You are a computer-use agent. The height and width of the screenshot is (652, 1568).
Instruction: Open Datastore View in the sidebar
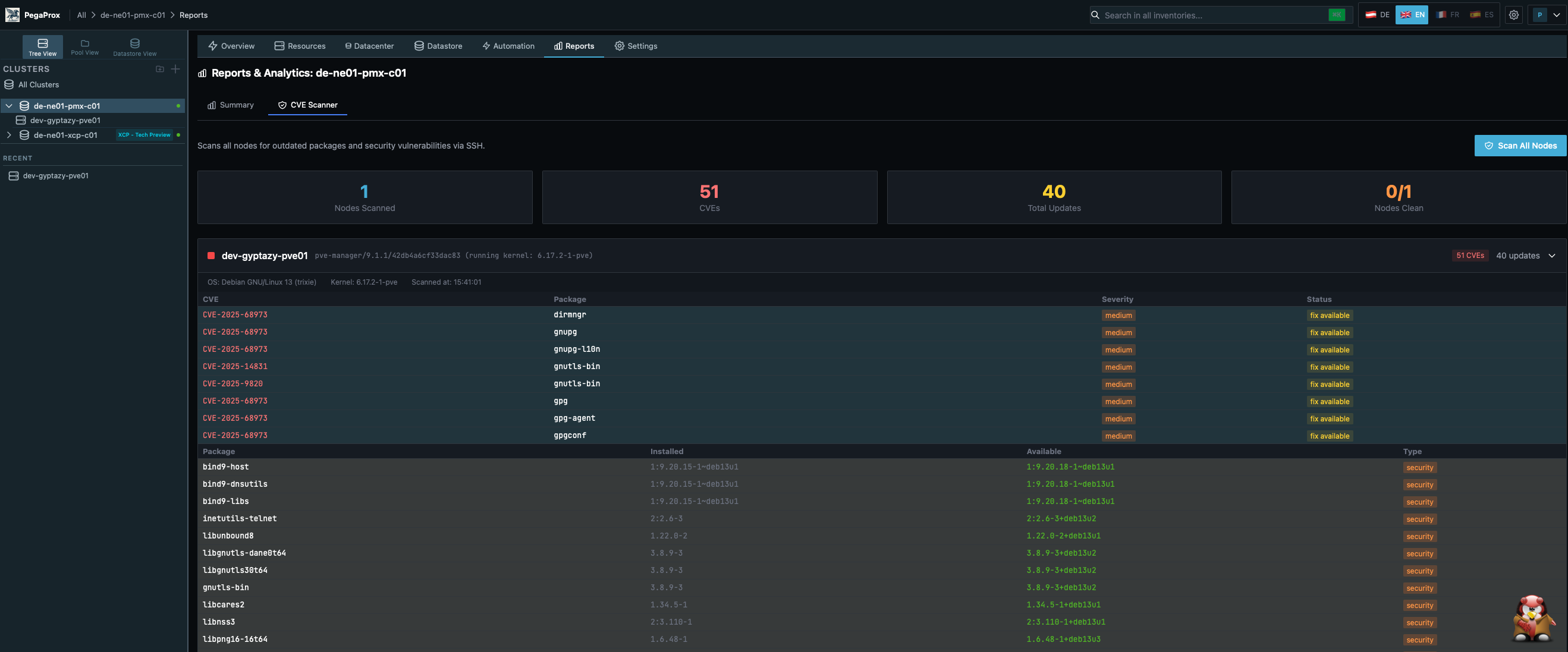pyautogui.click(x=134, y=46)
